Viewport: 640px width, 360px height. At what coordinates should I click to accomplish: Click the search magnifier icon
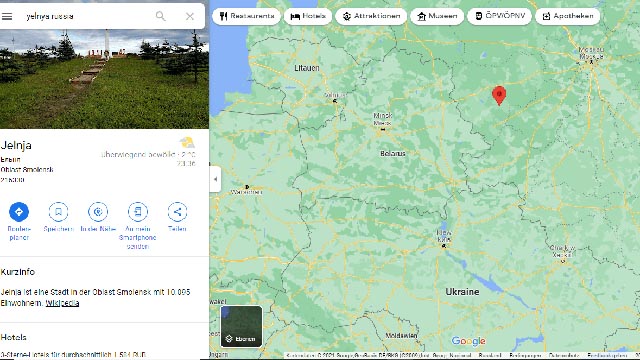160,16
